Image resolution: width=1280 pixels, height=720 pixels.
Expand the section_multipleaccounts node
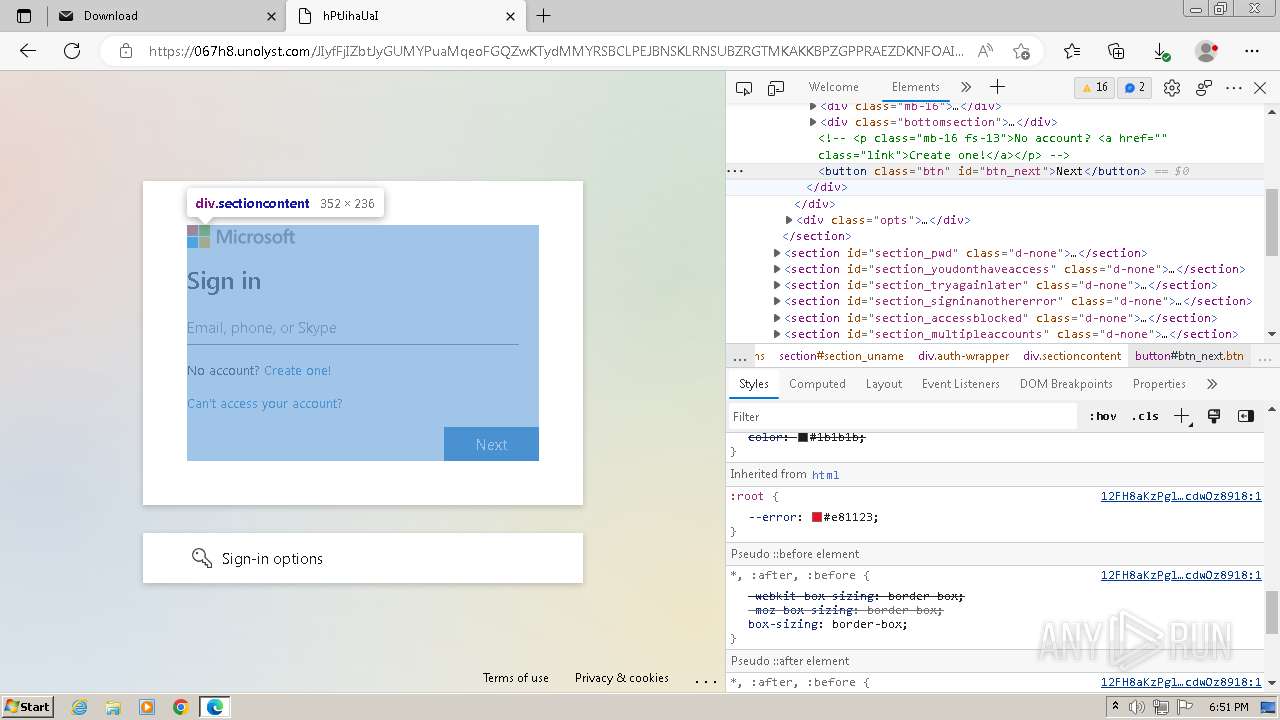[777, 334]
